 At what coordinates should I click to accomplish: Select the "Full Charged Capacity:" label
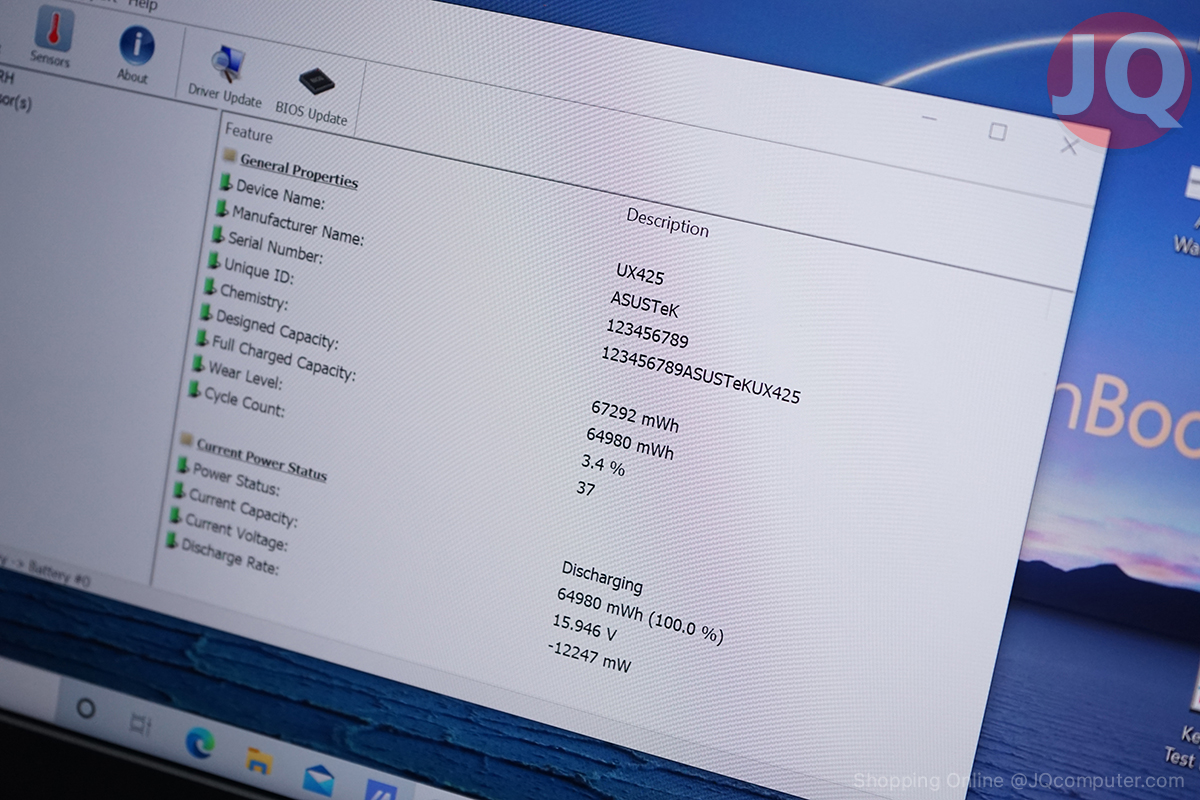284,357
